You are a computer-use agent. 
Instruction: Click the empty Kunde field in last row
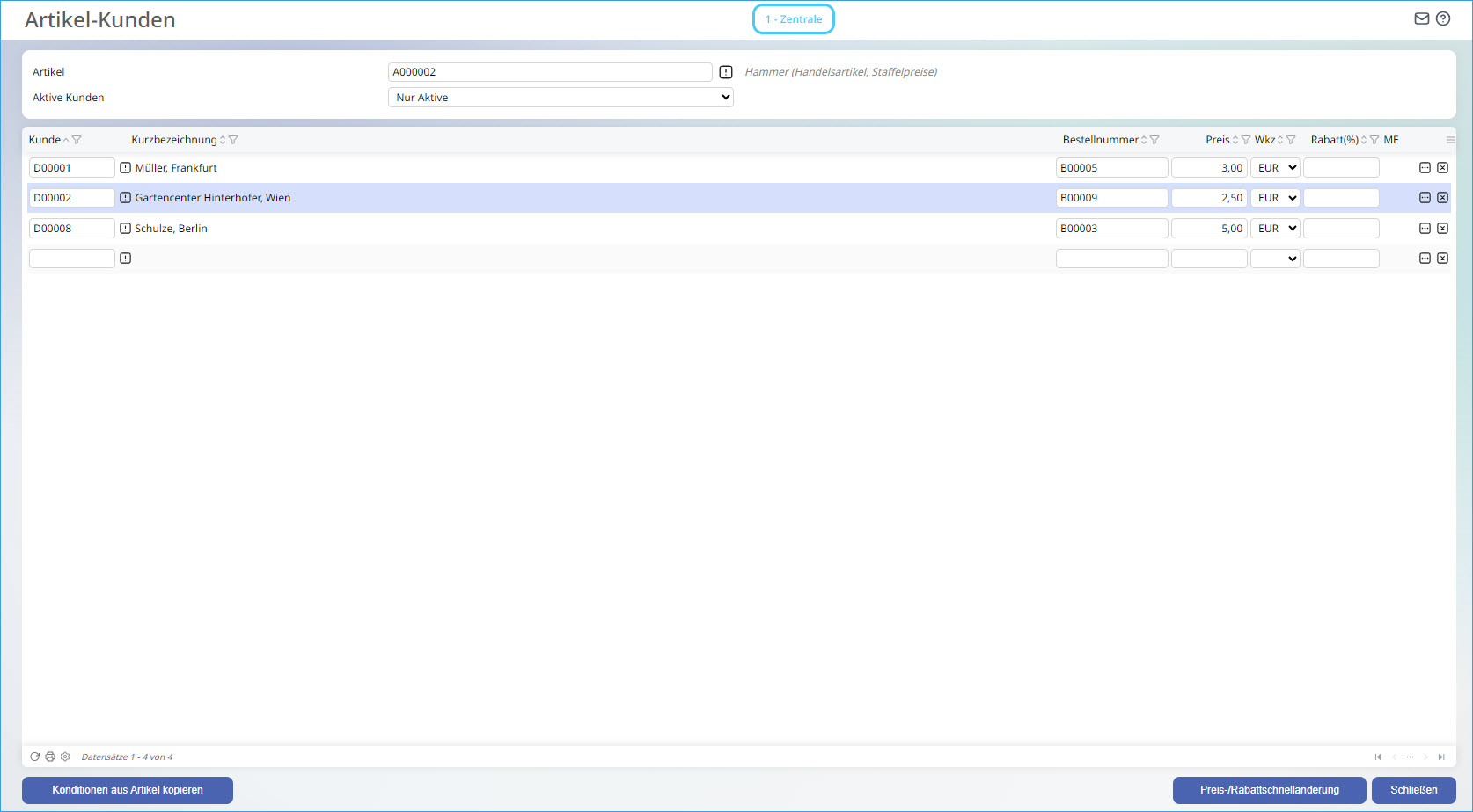click(x=72, y=259)
